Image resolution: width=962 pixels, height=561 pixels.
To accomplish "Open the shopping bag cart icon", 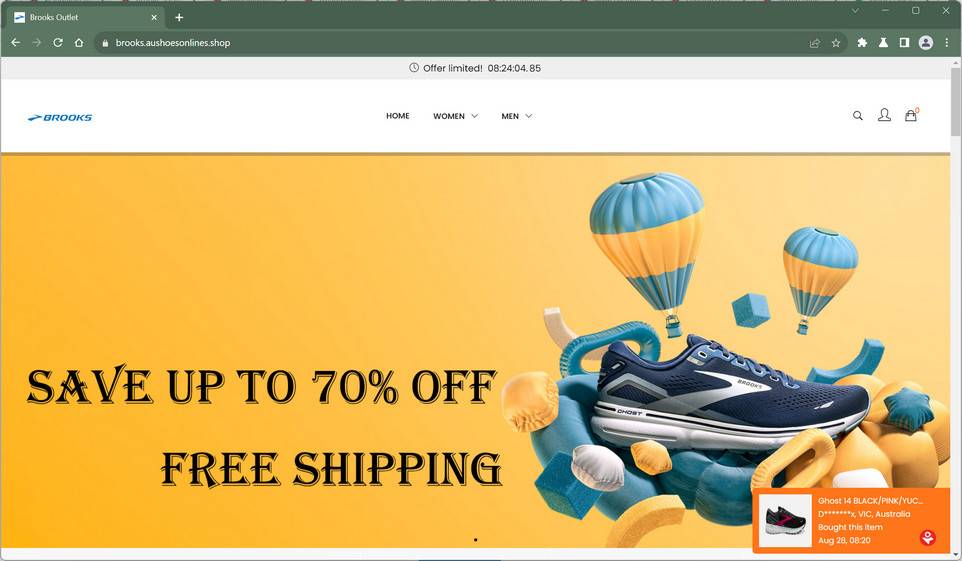I will (x=911, y=115).
